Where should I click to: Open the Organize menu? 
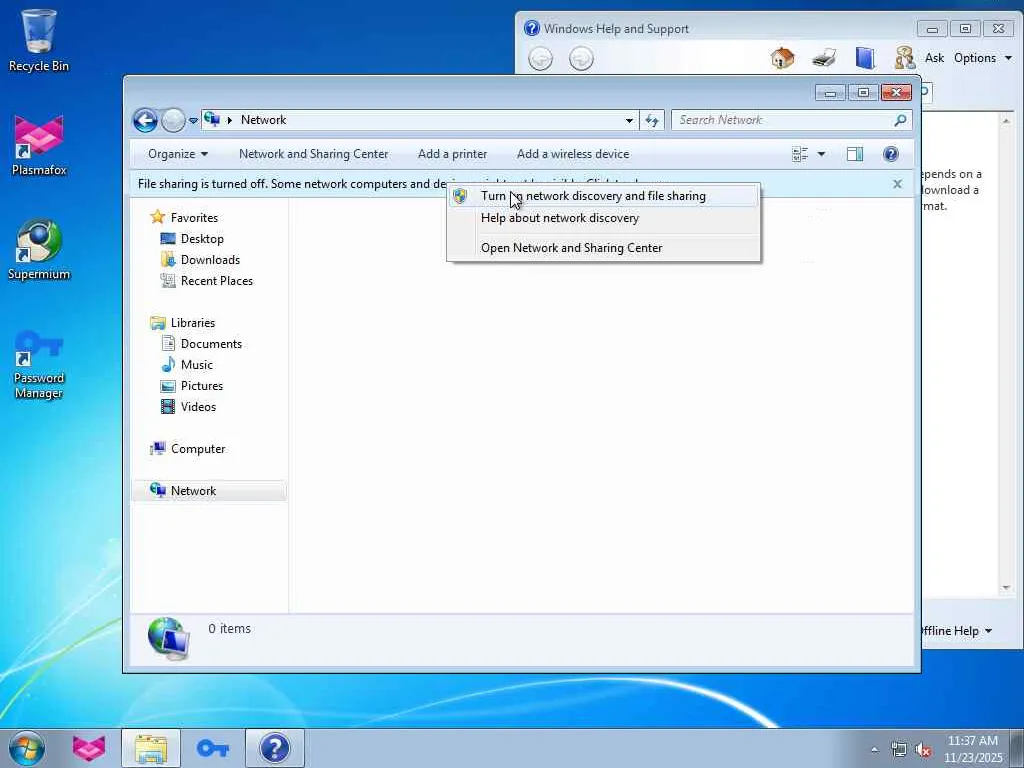pyautogui.click(x=178, y=154)
